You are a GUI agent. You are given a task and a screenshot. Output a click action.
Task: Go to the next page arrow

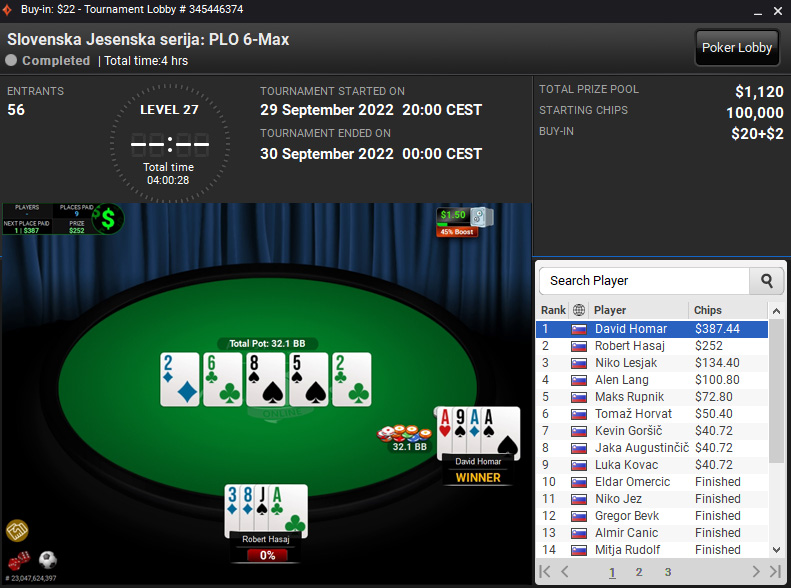tap(755, 571)
